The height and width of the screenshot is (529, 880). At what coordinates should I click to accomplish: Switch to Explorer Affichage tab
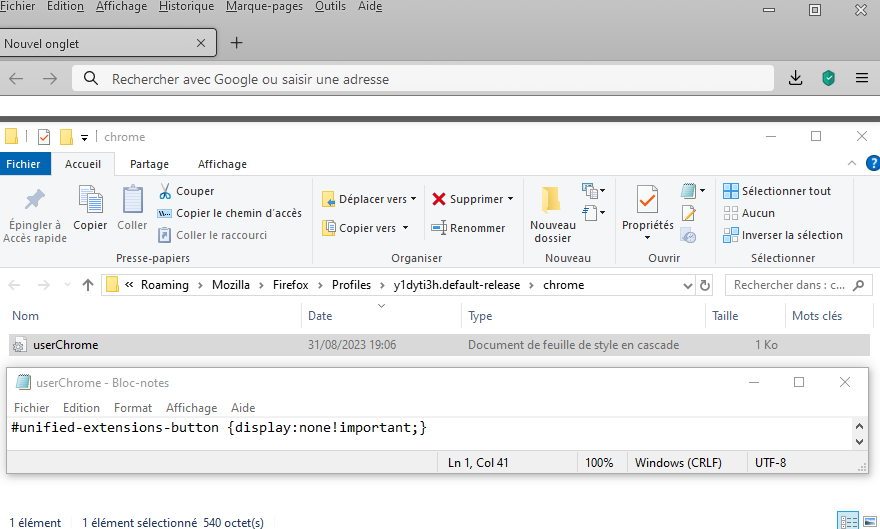click(x=222, y=164)
